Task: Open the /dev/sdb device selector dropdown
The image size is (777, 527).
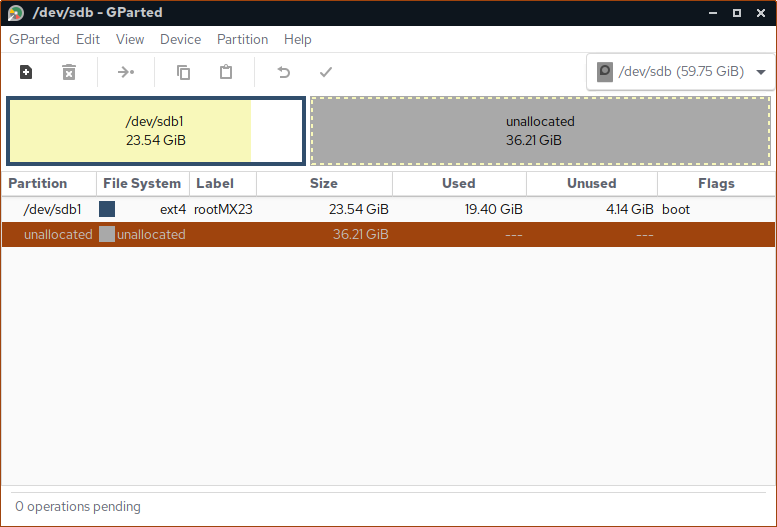Action: (682, 72)
